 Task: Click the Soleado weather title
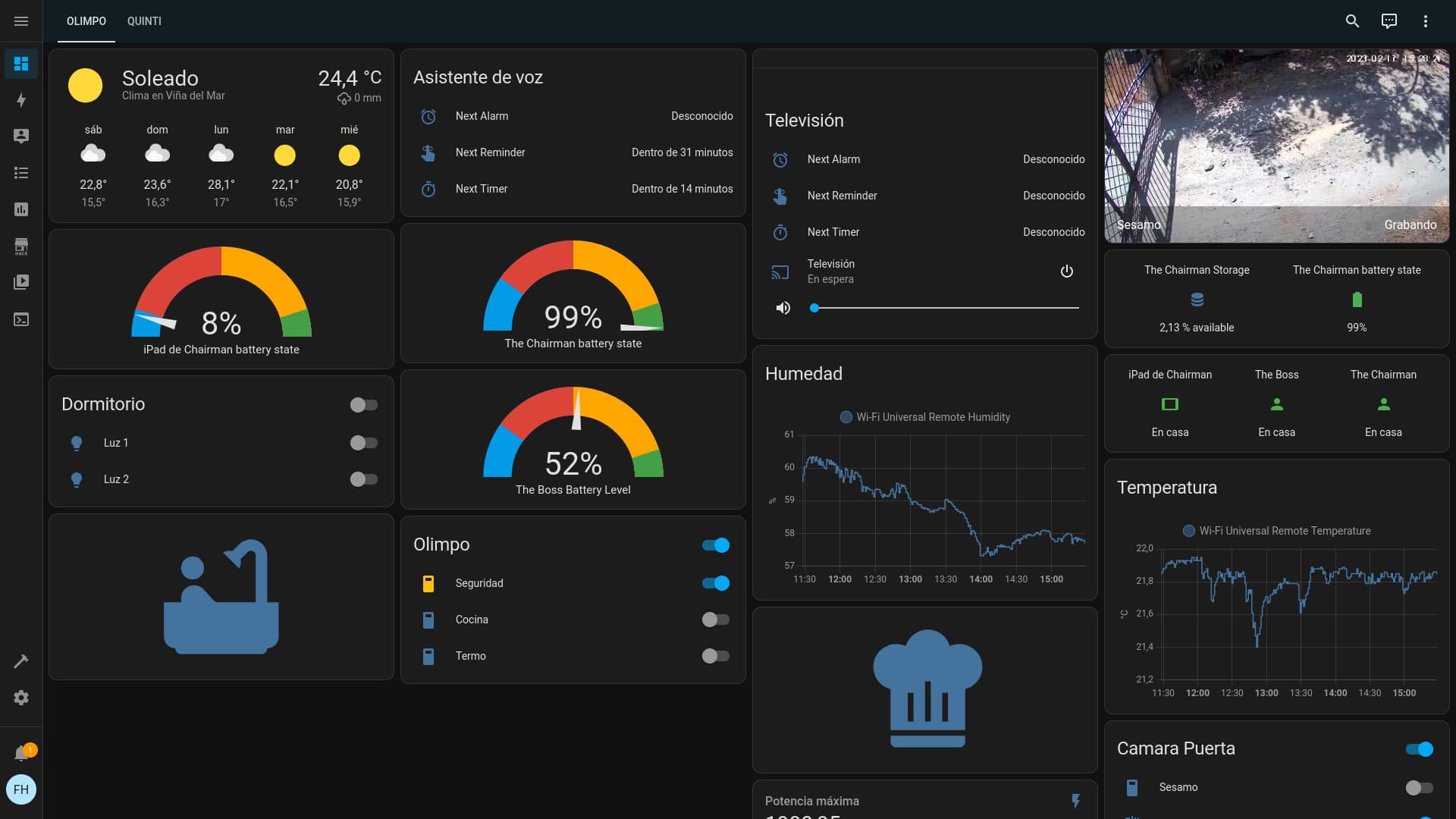point(160,78)
